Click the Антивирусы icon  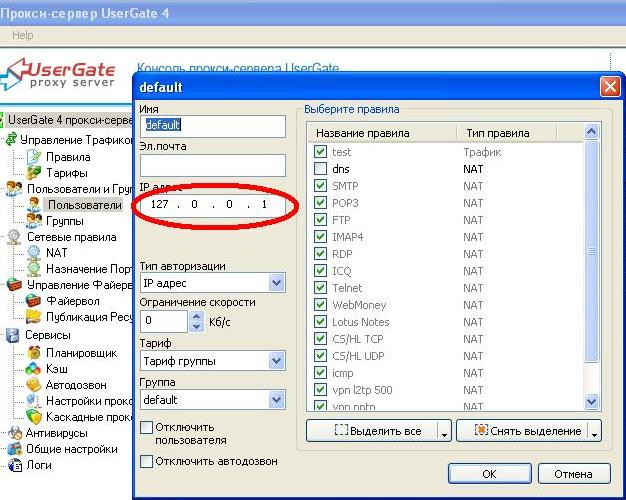(15, 433)
